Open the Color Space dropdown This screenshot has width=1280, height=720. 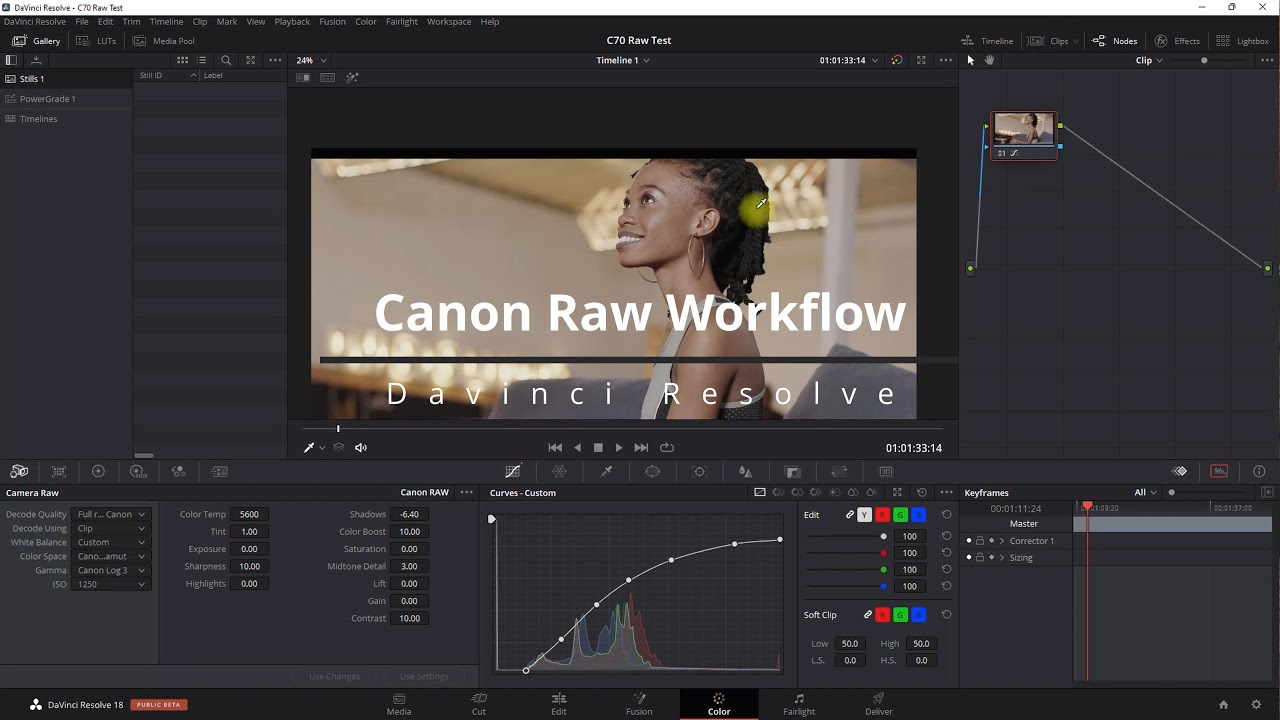click(x=110, y=556)
